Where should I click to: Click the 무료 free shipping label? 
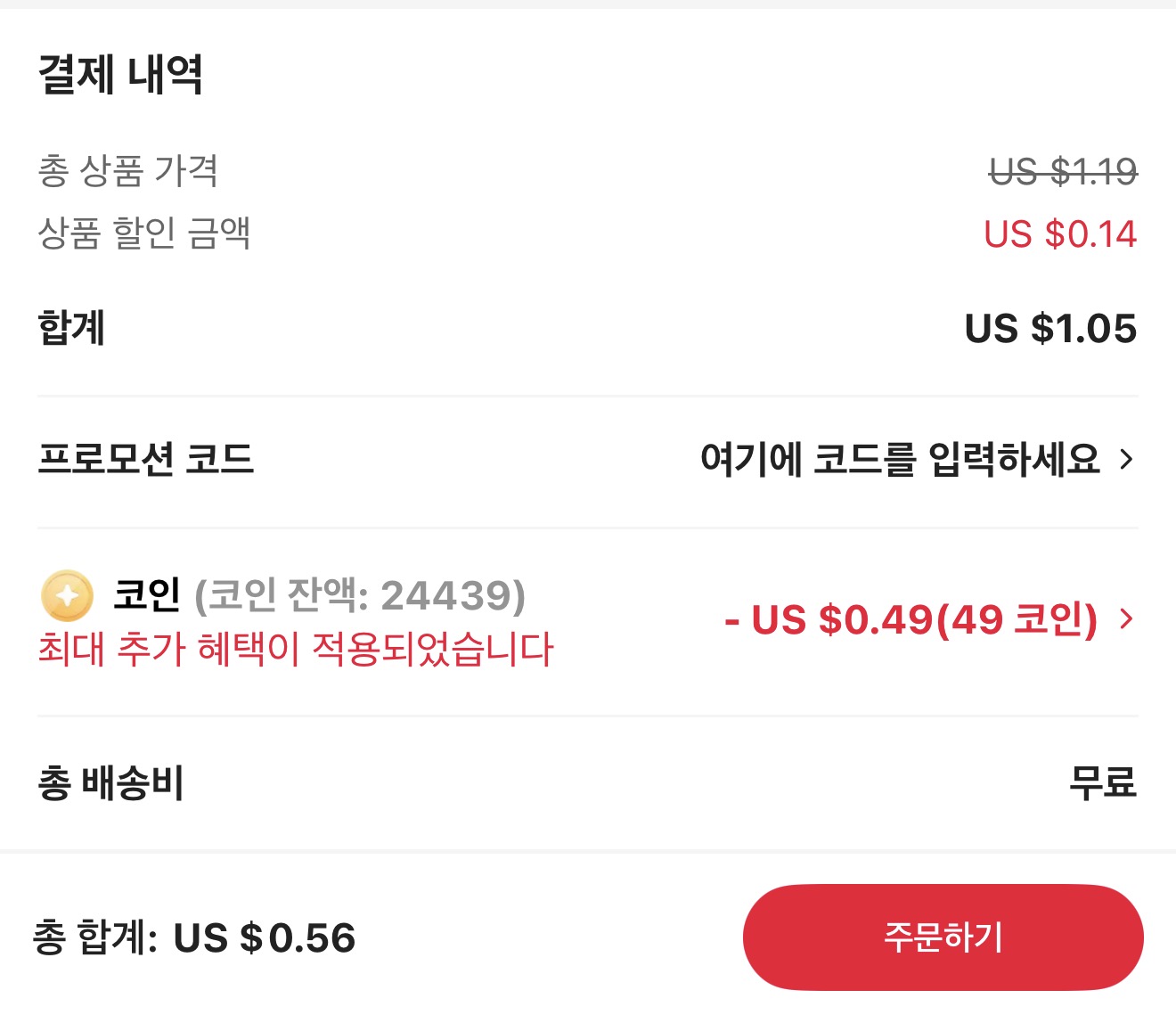1103,784
